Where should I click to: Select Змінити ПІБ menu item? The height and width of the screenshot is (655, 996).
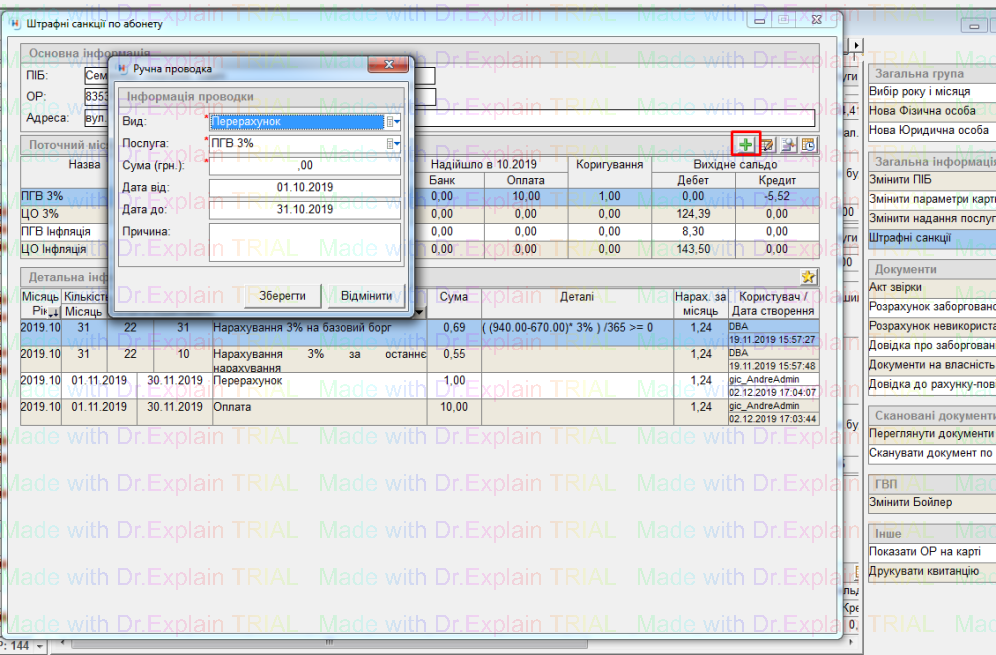(930, 180)
